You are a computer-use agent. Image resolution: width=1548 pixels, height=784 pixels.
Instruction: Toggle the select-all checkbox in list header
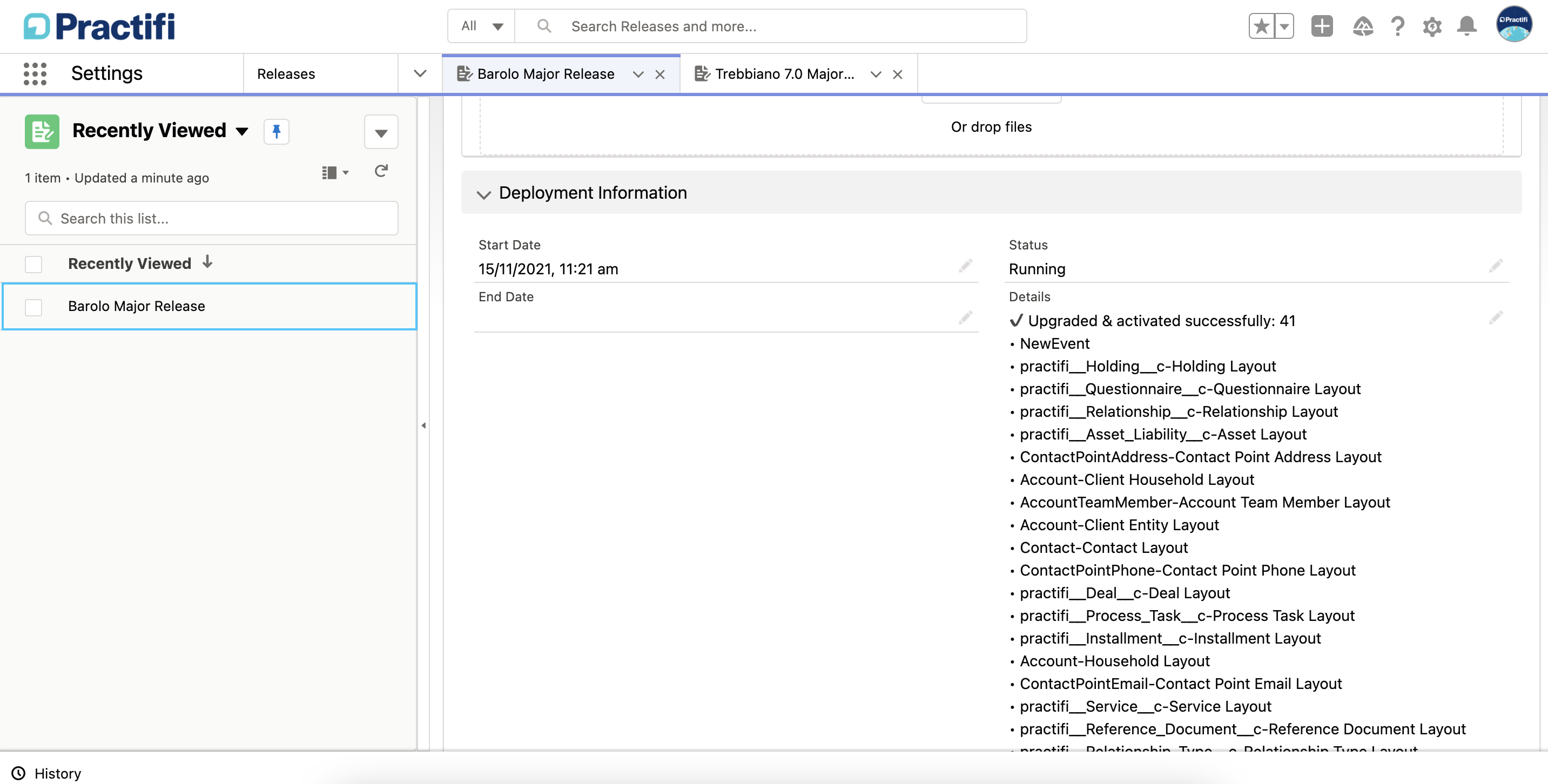click(x=33, y=265)
